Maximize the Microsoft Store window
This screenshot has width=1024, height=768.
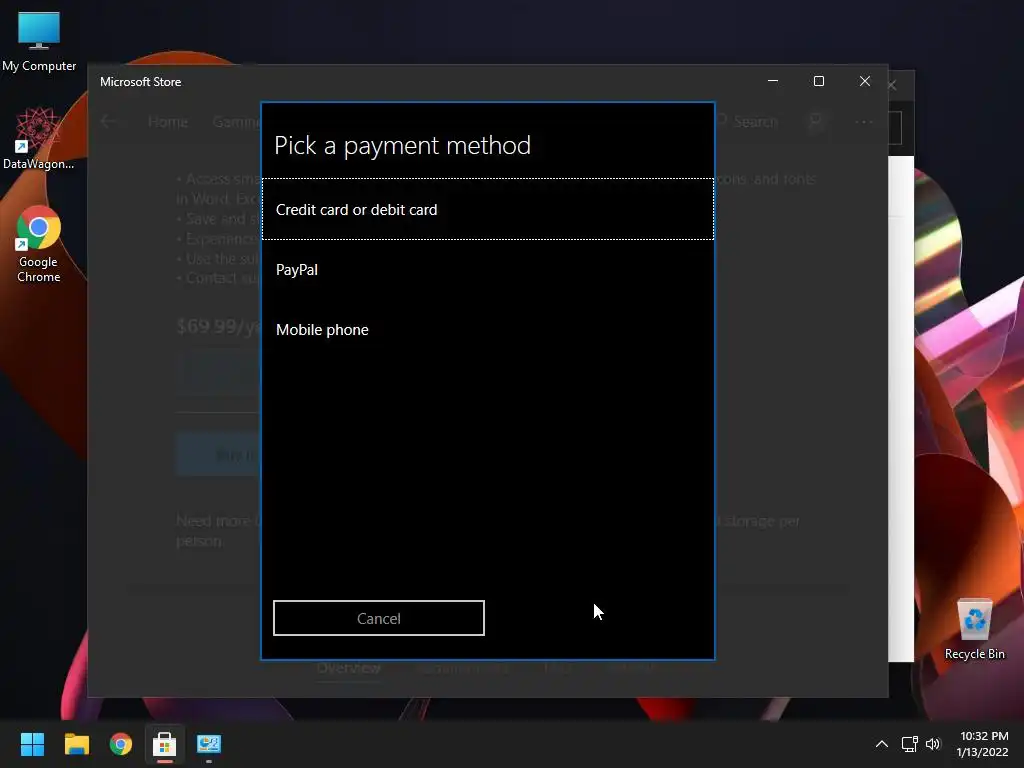tap(819, 81)
